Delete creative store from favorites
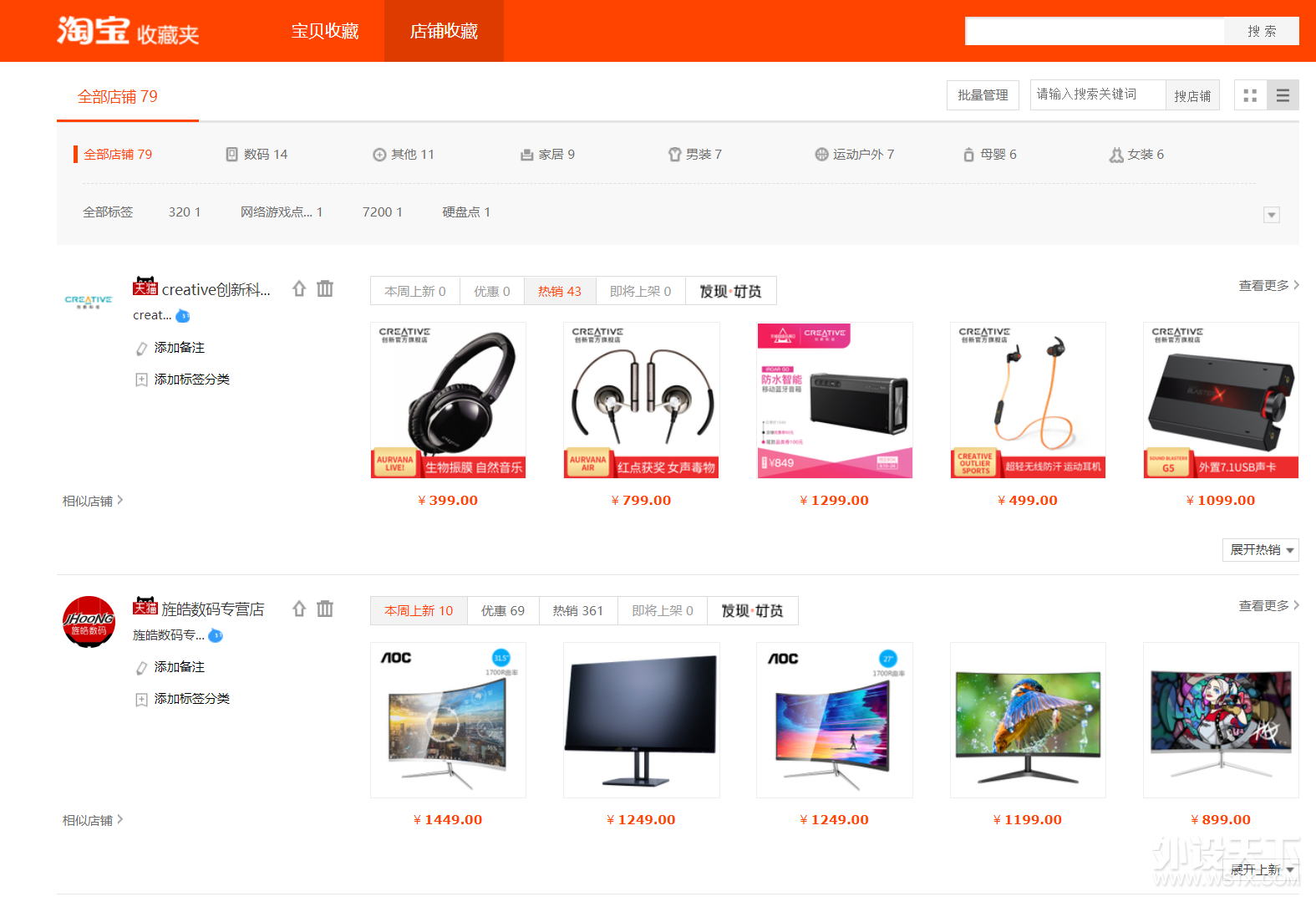1316x902 pixels. (x=325, y=288)
